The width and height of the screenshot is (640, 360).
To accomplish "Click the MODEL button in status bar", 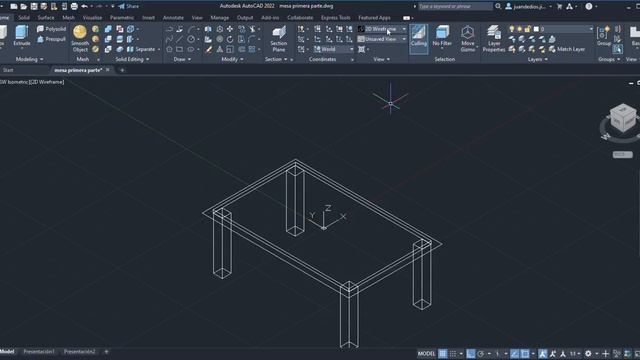I will (426, 353).
